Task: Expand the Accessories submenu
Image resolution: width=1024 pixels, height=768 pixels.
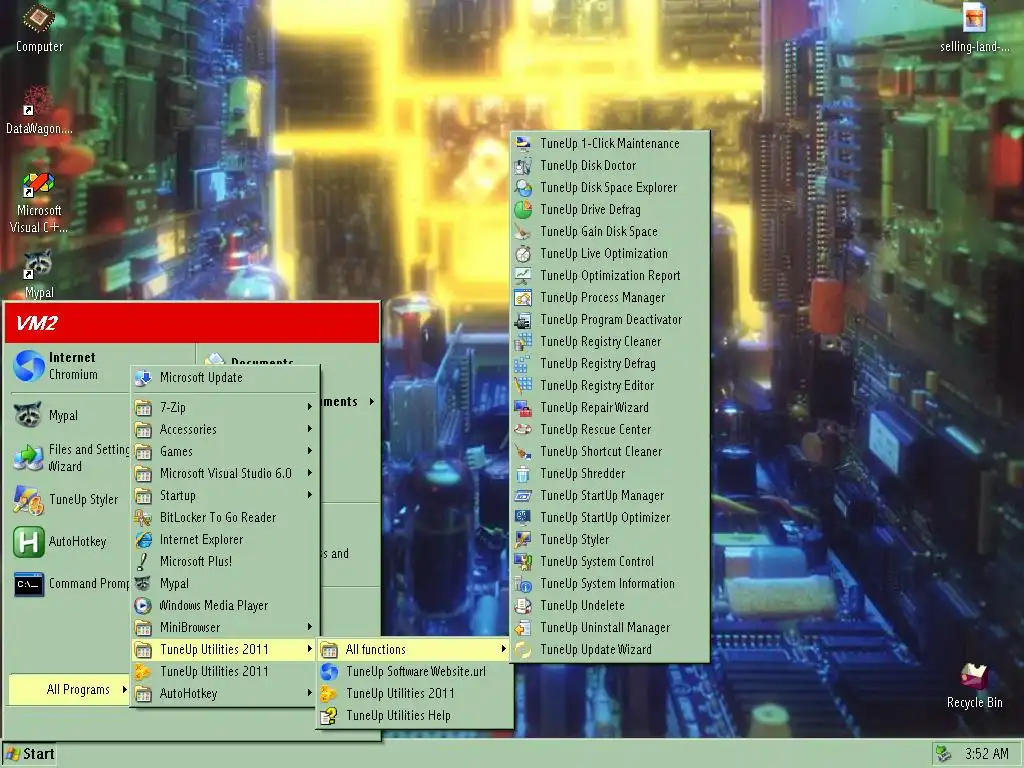Action: point(225,430)
